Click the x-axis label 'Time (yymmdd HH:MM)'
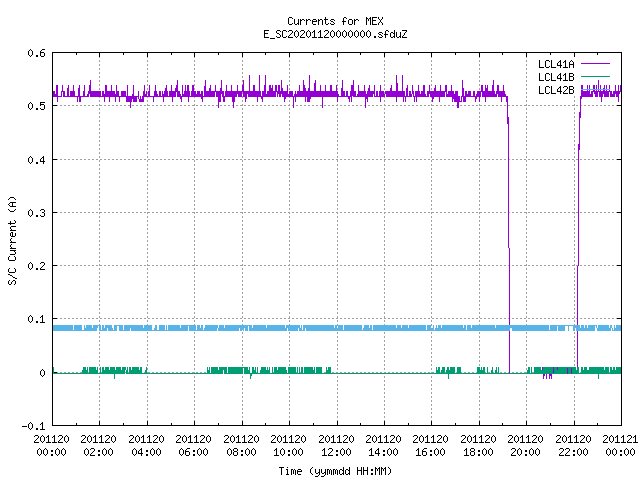Image resolution: width=640 pixels, height=480 pixels. 335,471
